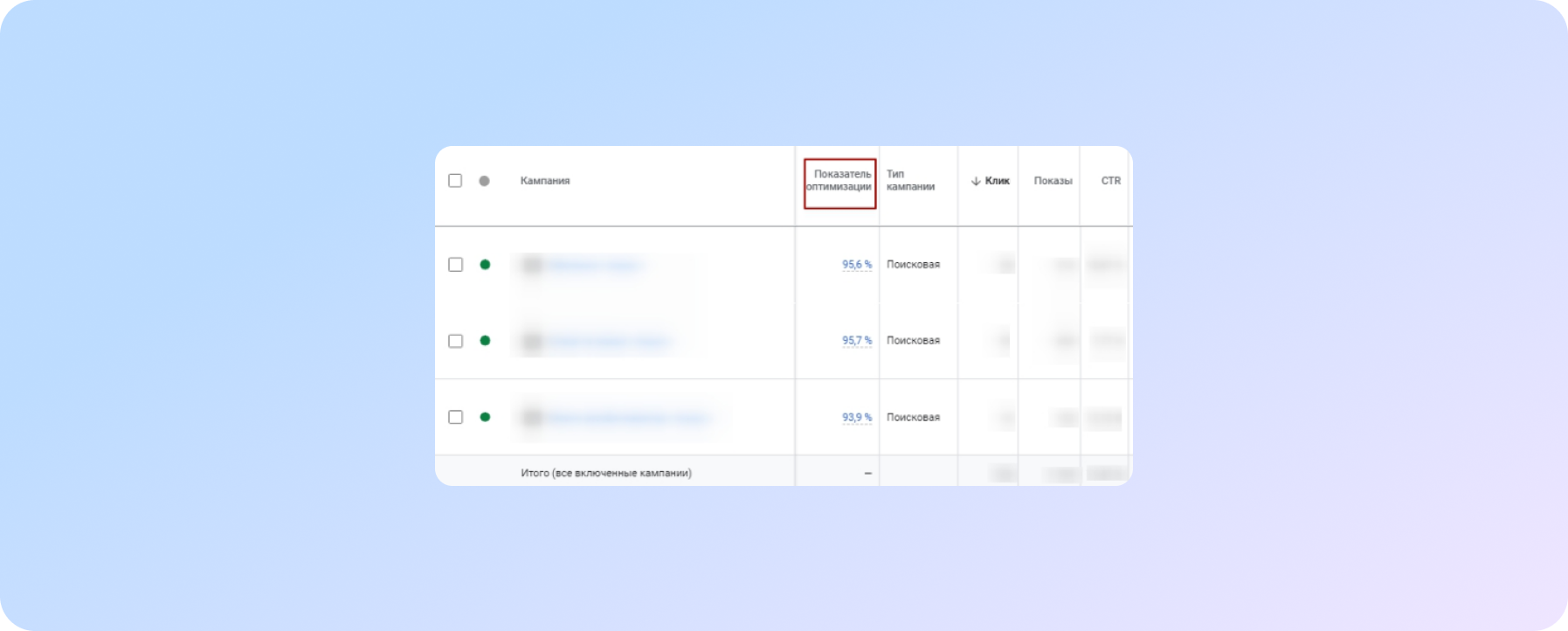Select the checkbox in the 95,6 % campaign row
Viewport: 1568px width, 631px height.
[455, 265]
